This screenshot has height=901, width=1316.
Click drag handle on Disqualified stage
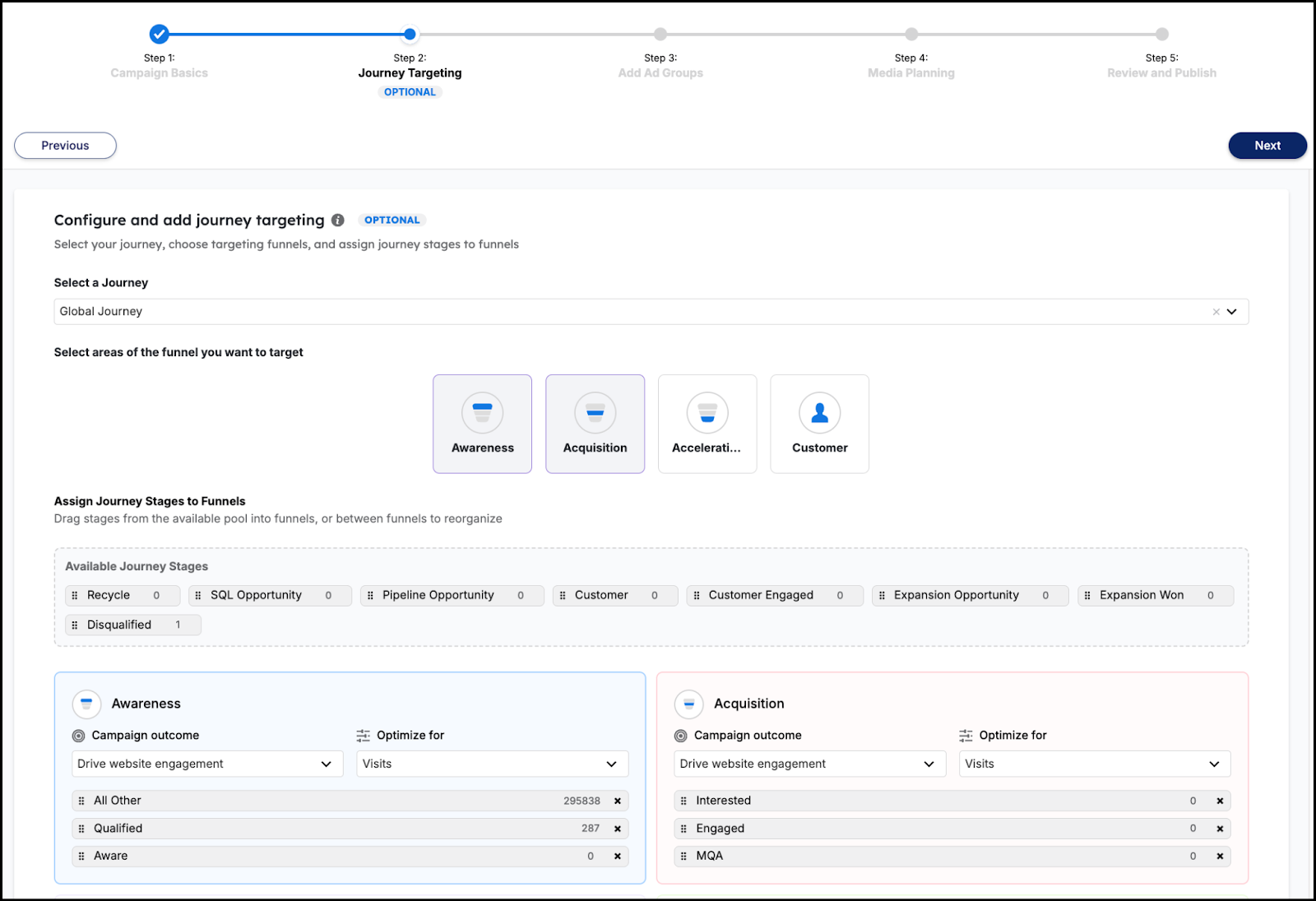75,625
